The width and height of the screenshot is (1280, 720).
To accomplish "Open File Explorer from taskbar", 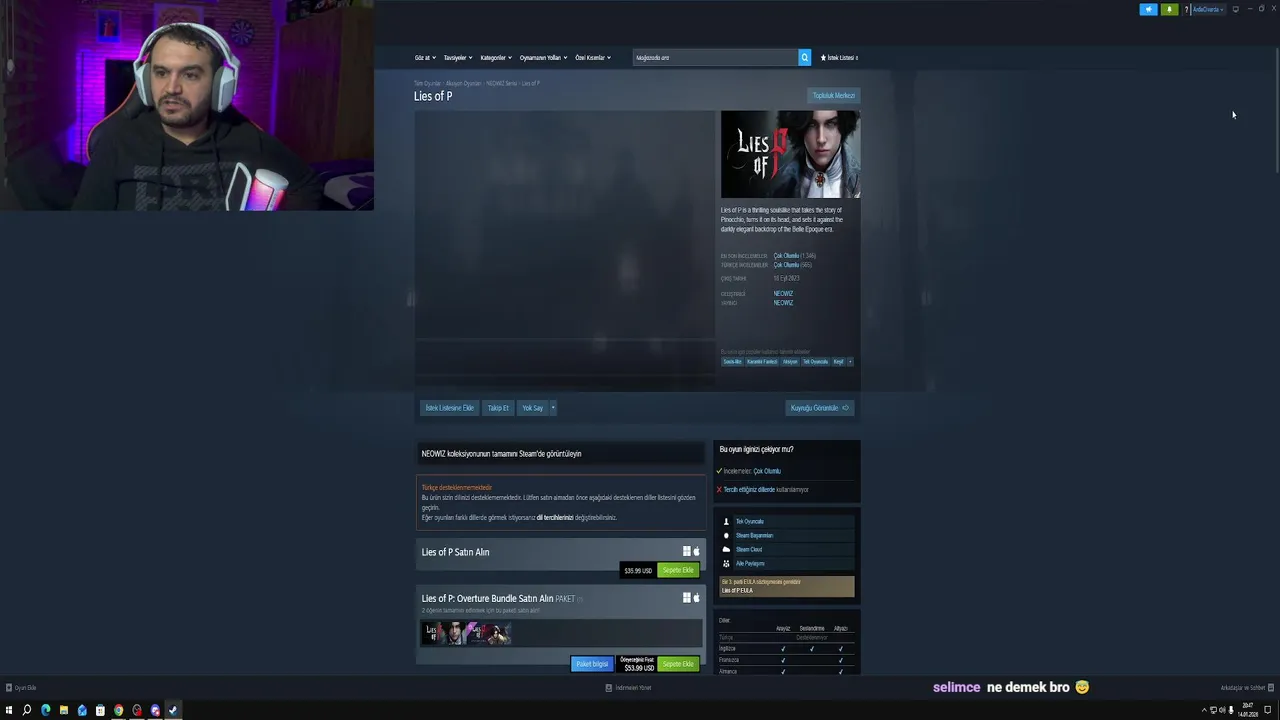I will tap(64, 710).
